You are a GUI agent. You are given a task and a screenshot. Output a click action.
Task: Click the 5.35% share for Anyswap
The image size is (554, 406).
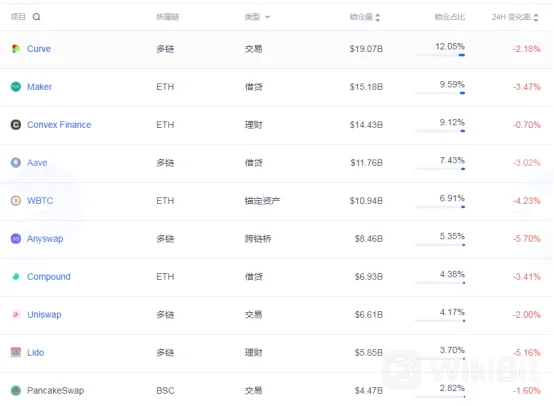[x=452, y=236]
